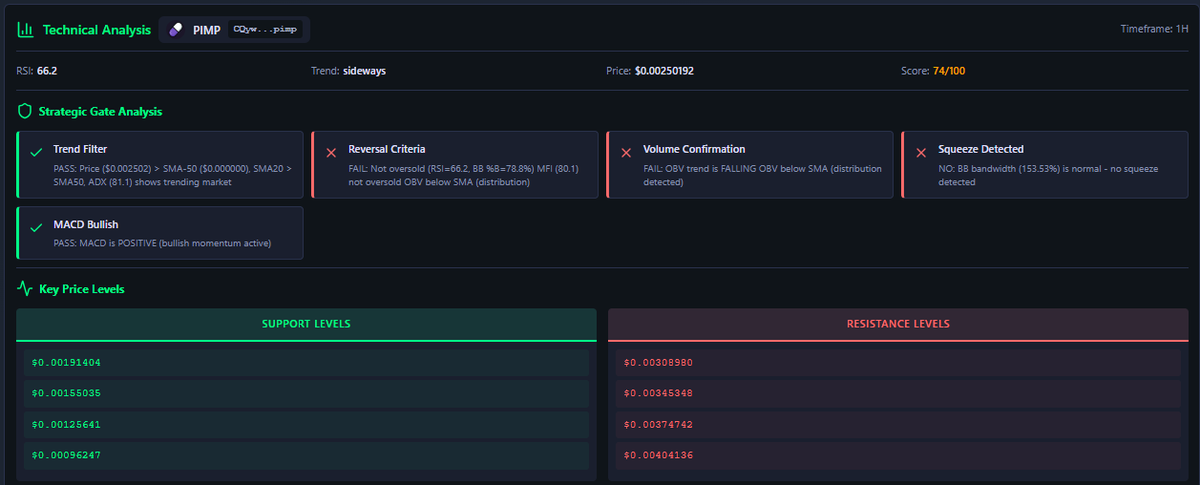Click the Trend sideways value
Image resolution: width=1200 pixels, height=485 pixels.
click(x=364, y=71)
